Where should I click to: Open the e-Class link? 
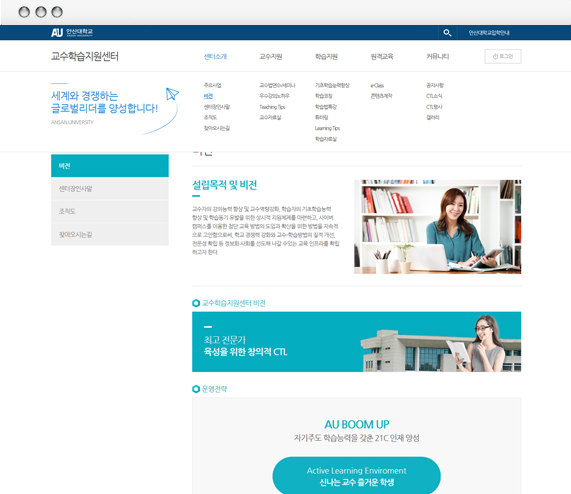pyautogui.click(x=377, y=86)
